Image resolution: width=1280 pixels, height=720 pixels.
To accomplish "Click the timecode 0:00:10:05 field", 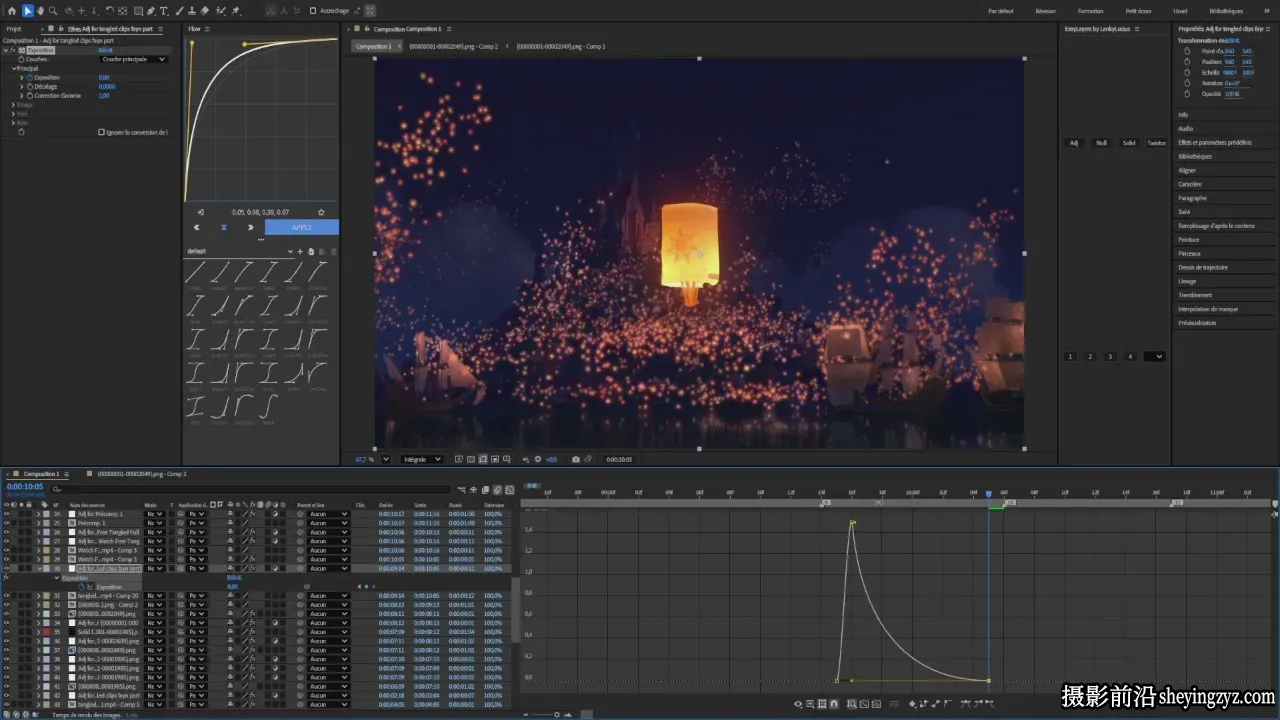I will click(x=25, y=487).
